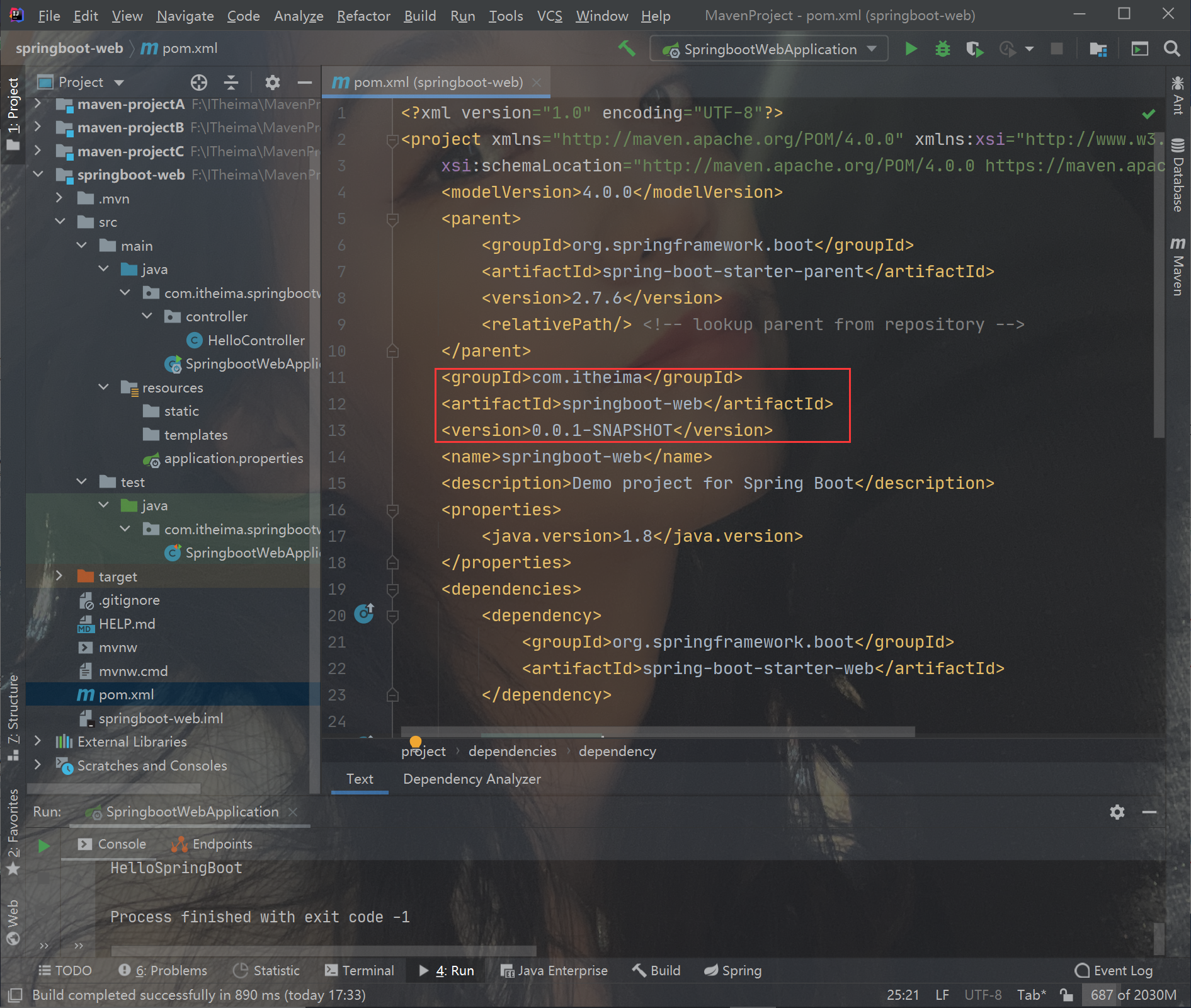Close SpringbootWebApplication run tab

tap(293, 811)
